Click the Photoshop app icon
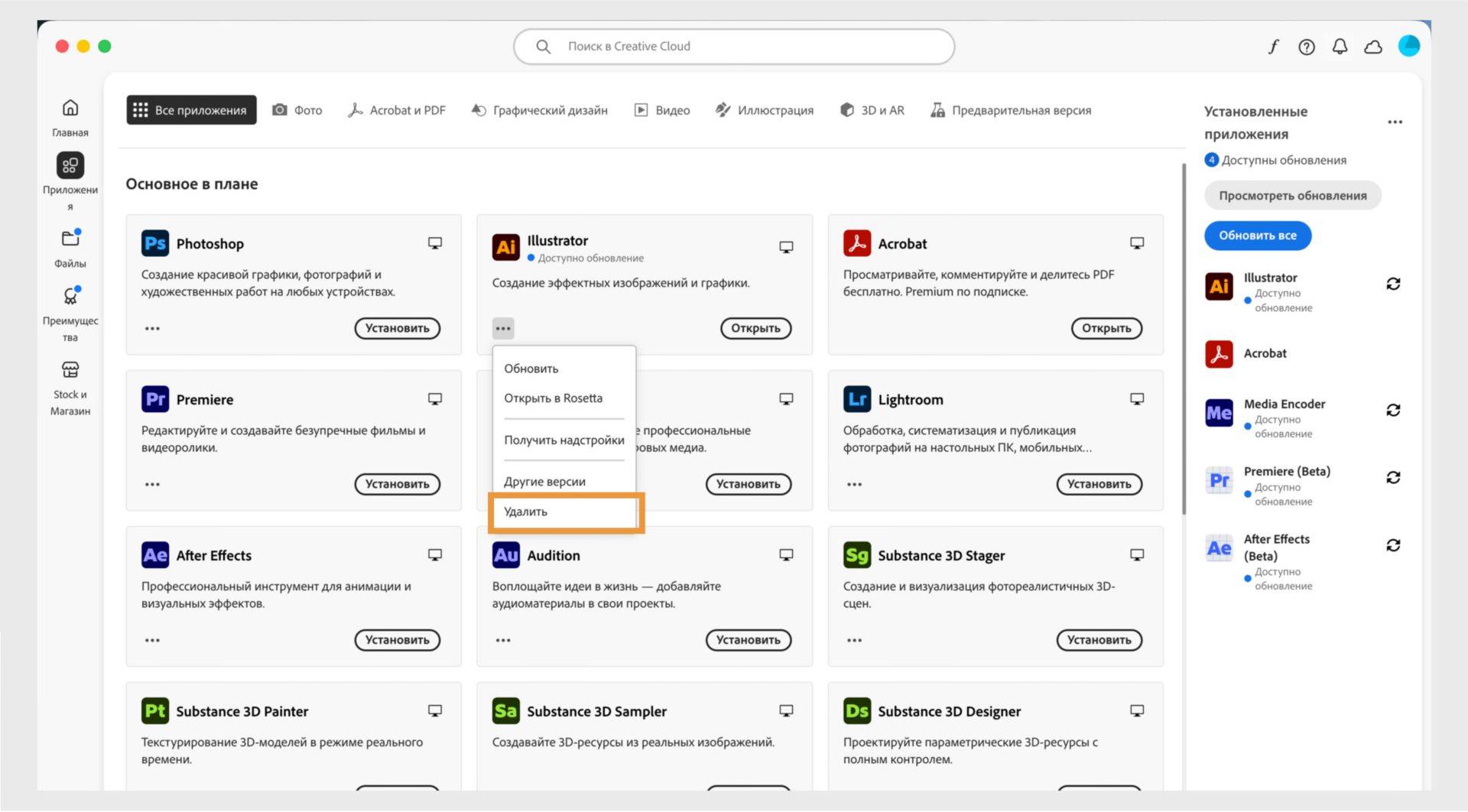Viewport: 1468px width, 812px height. point(155,243)
